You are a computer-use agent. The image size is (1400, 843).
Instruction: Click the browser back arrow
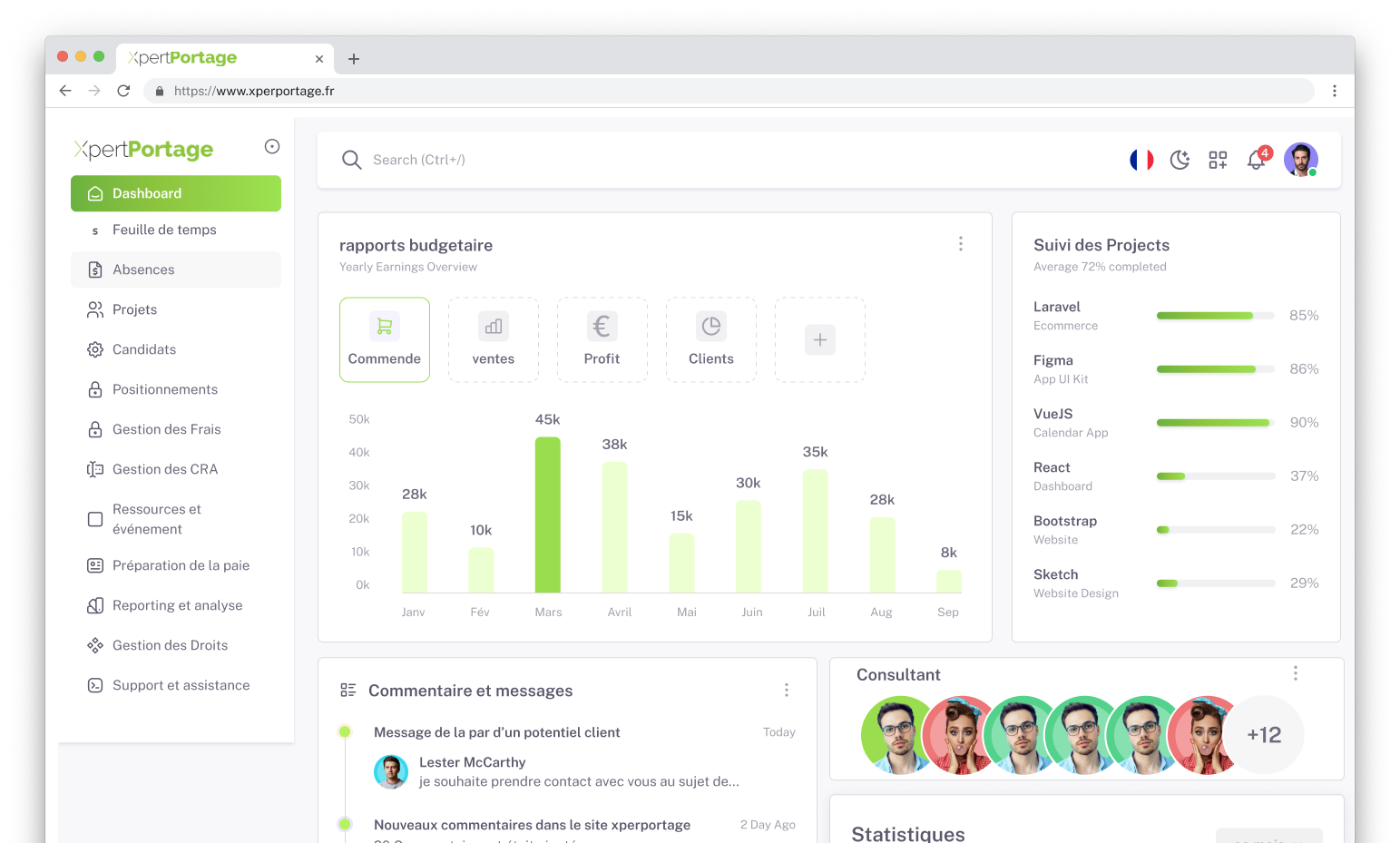(x=65, y=91)
